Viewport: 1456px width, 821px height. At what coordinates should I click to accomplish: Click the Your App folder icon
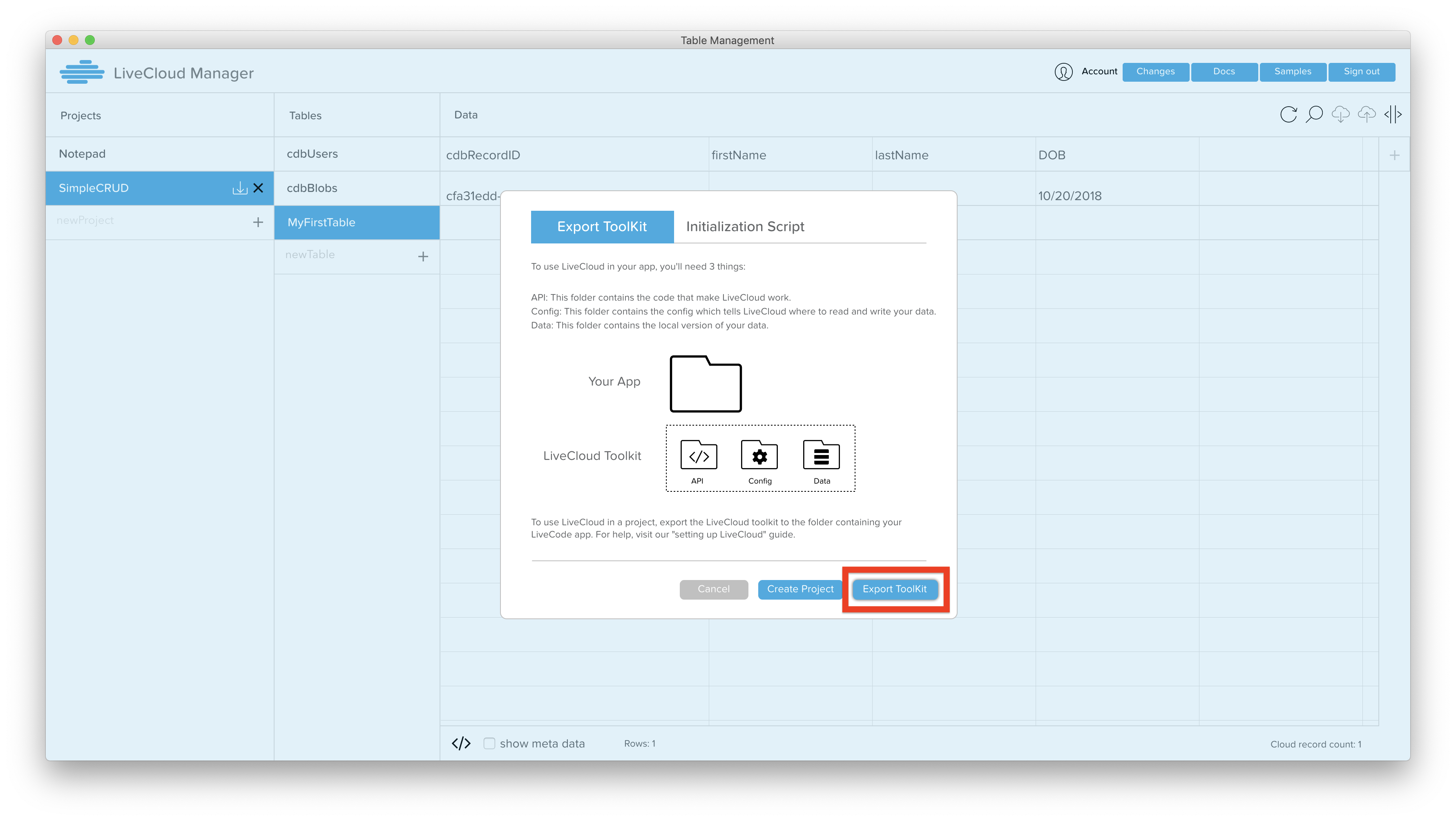point(706,384)
